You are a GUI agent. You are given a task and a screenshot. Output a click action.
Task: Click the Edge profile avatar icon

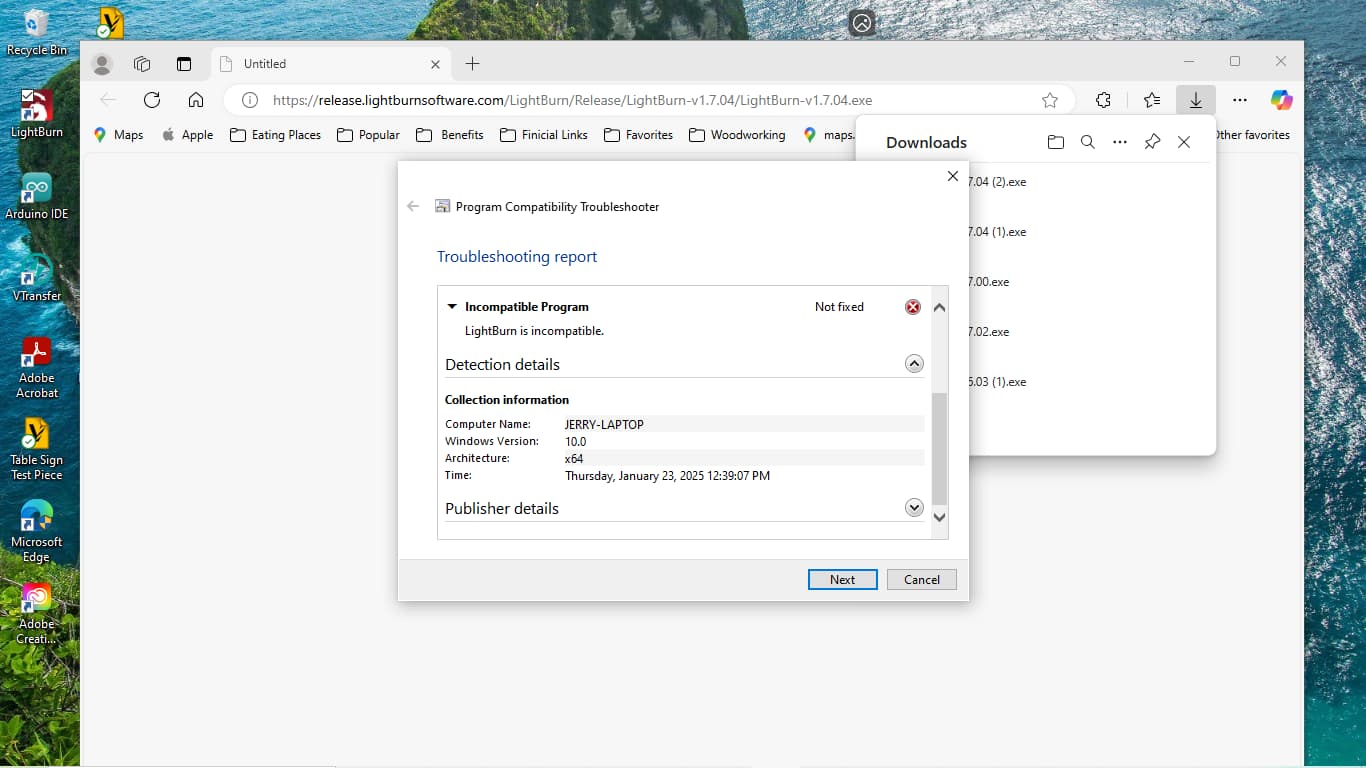(102, 64)
